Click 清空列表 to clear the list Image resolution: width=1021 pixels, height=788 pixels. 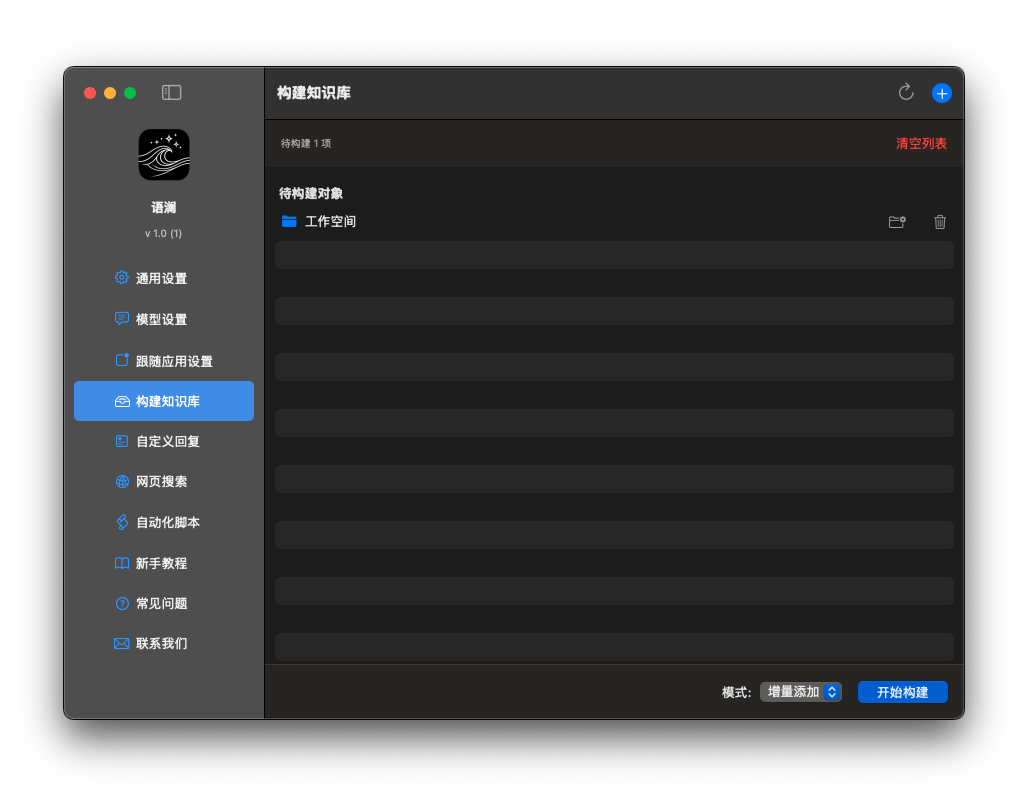(919, 143)
